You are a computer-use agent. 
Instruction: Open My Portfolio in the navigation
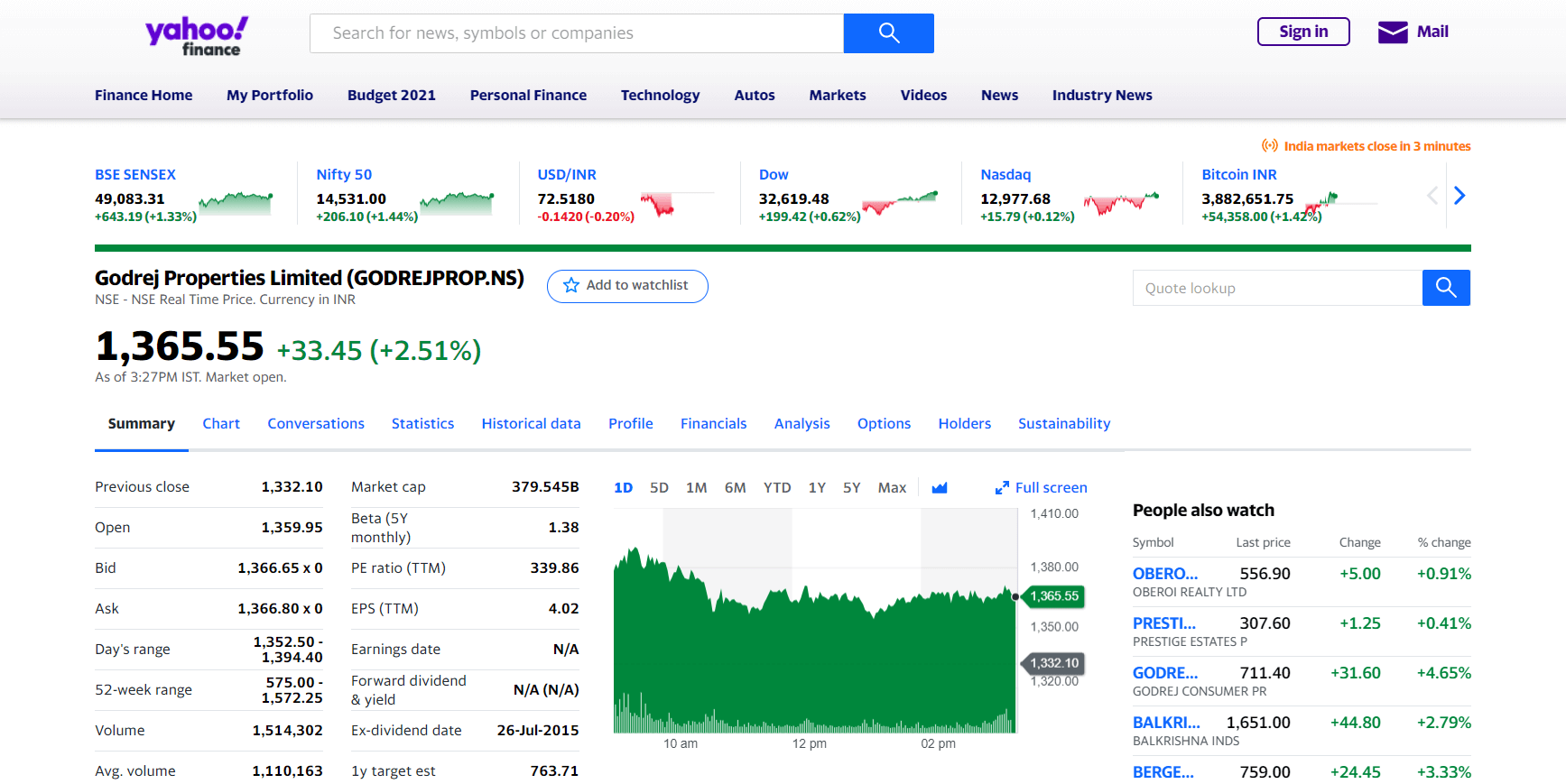pyautogui.click(x=270, y=96)
